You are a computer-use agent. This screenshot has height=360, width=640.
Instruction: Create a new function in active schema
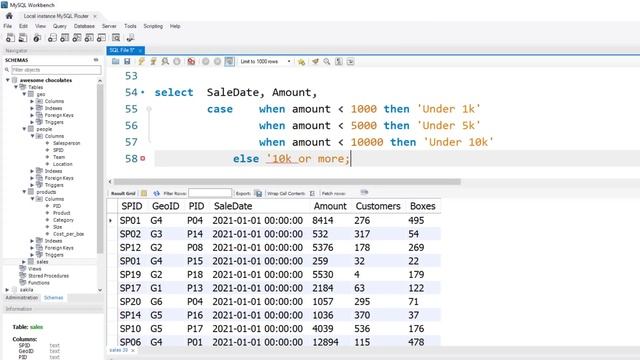(101, 38)
